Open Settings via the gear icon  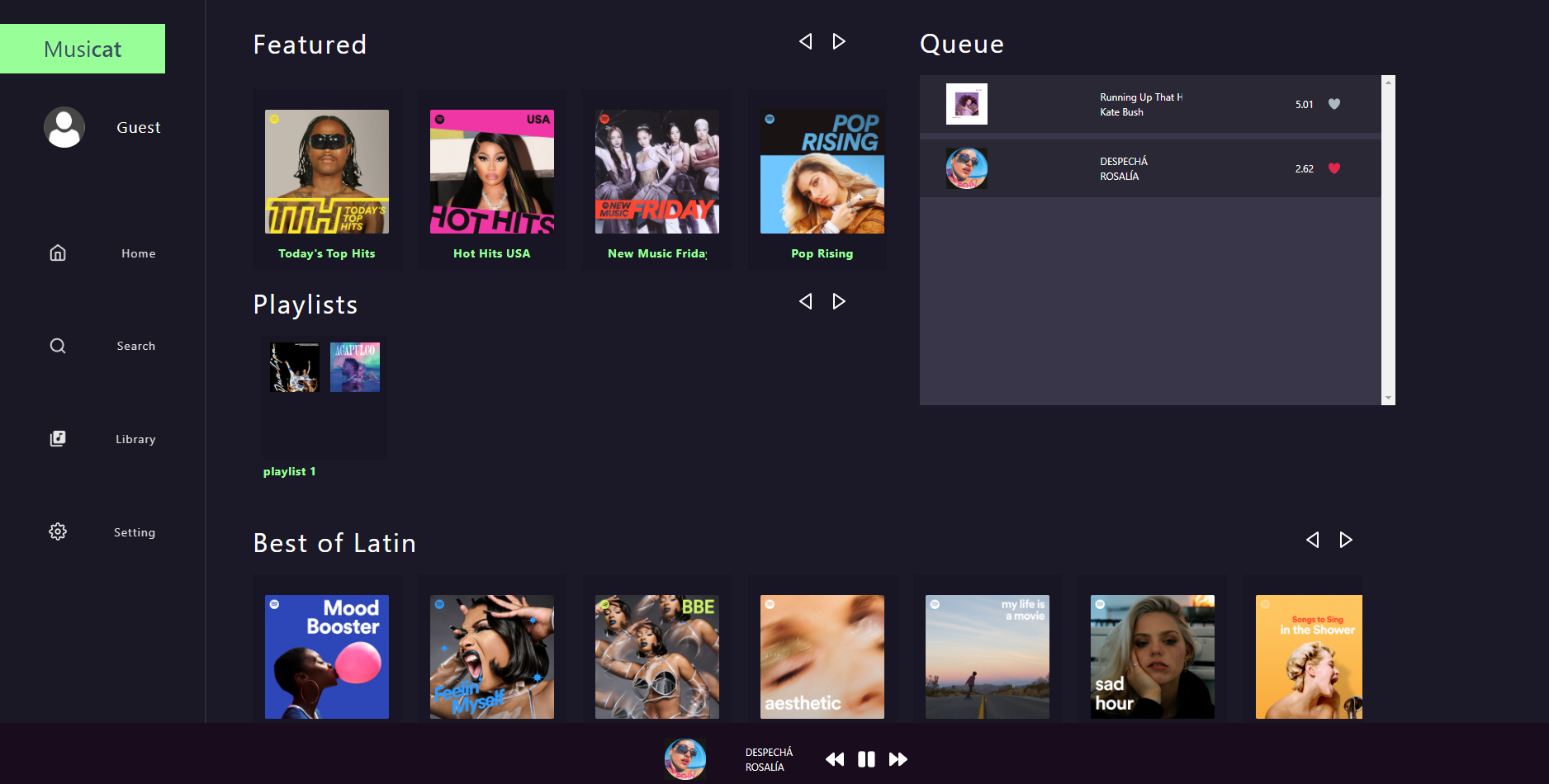pyautogui.click(x=57, y=531)
